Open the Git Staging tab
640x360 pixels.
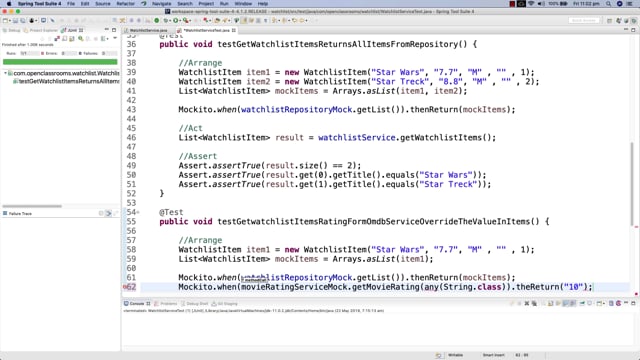(x=224, y=303)
